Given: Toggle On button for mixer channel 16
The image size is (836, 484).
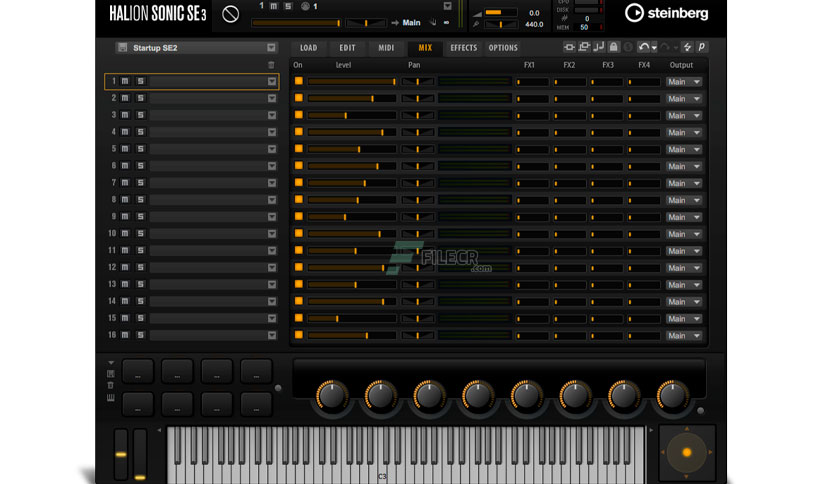Looking at the screenshot, I should [299, 335].
